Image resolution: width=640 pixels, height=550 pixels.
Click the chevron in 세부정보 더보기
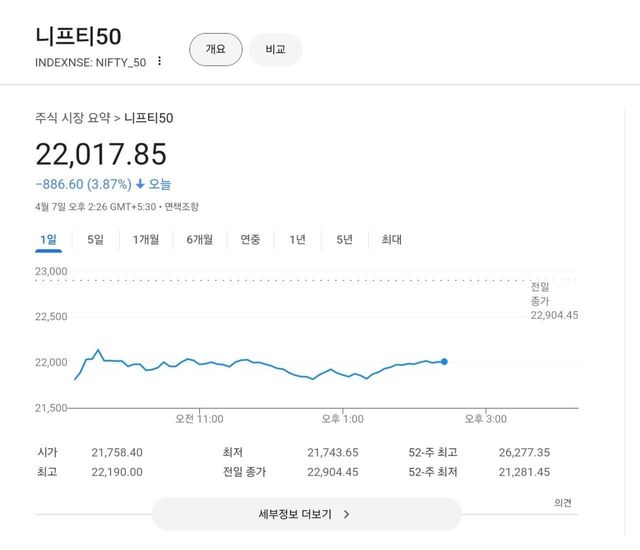click(x=346, y=514)
